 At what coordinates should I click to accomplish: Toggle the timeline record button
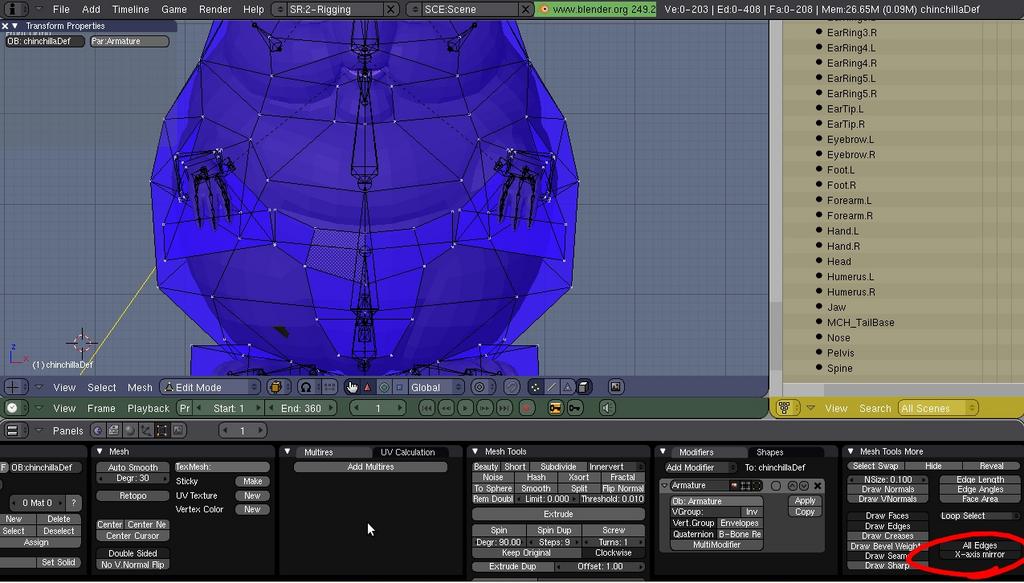click(526, 408)
